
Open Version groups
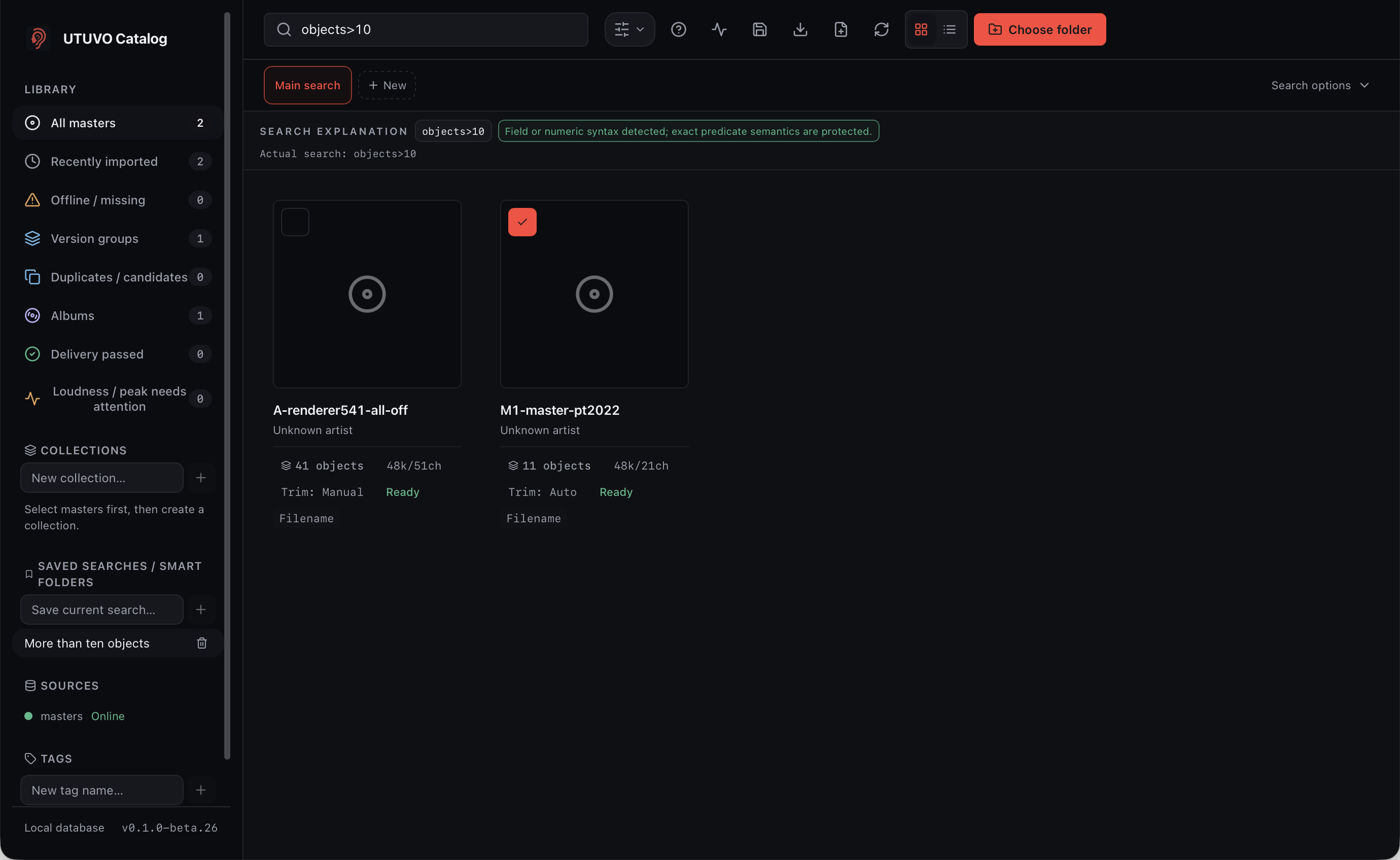[117, 239]
